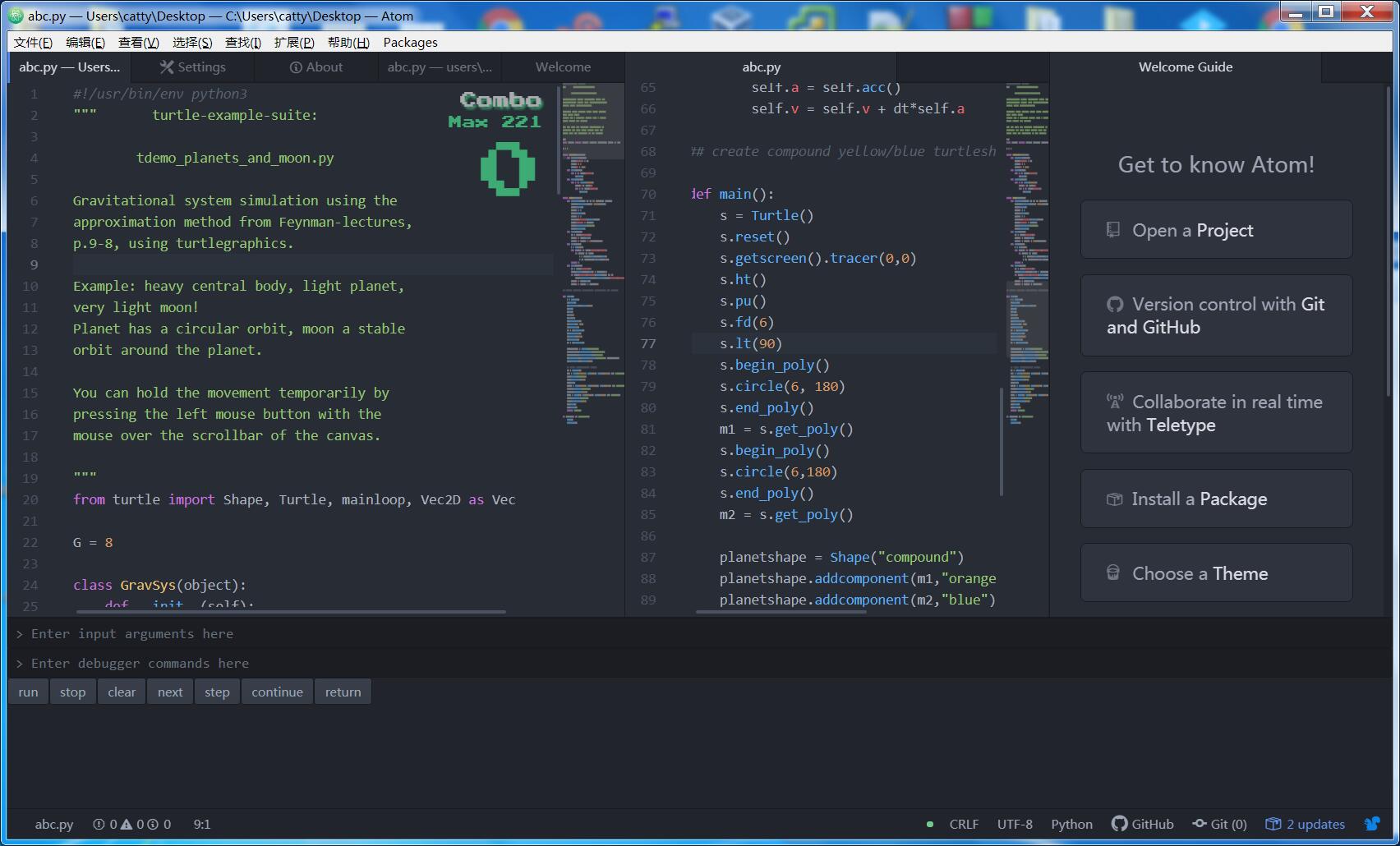Click the blue squirrel icon in status bar
Image resolution: width=1400 pixels, height=846 pixels.
(x=1372, y=824)
